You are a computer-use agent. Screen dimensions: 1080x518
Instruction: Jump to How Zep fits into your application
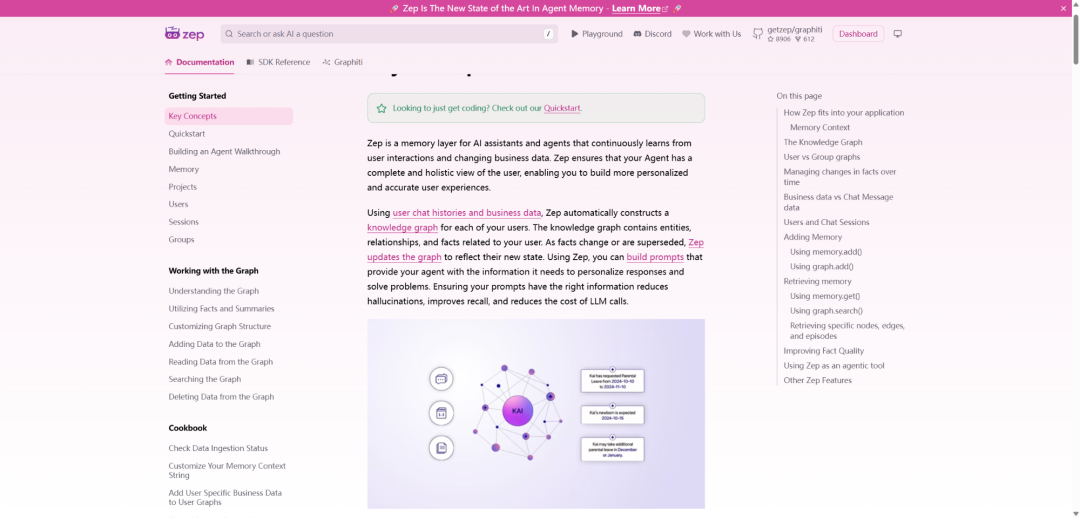(844, 113)
